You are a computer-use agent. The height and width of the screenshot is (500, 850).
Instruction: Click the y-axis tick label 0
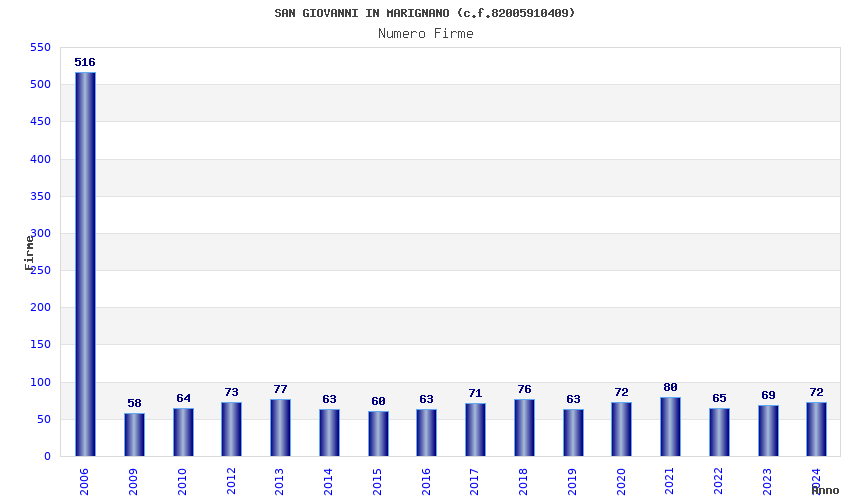point(48,457)
